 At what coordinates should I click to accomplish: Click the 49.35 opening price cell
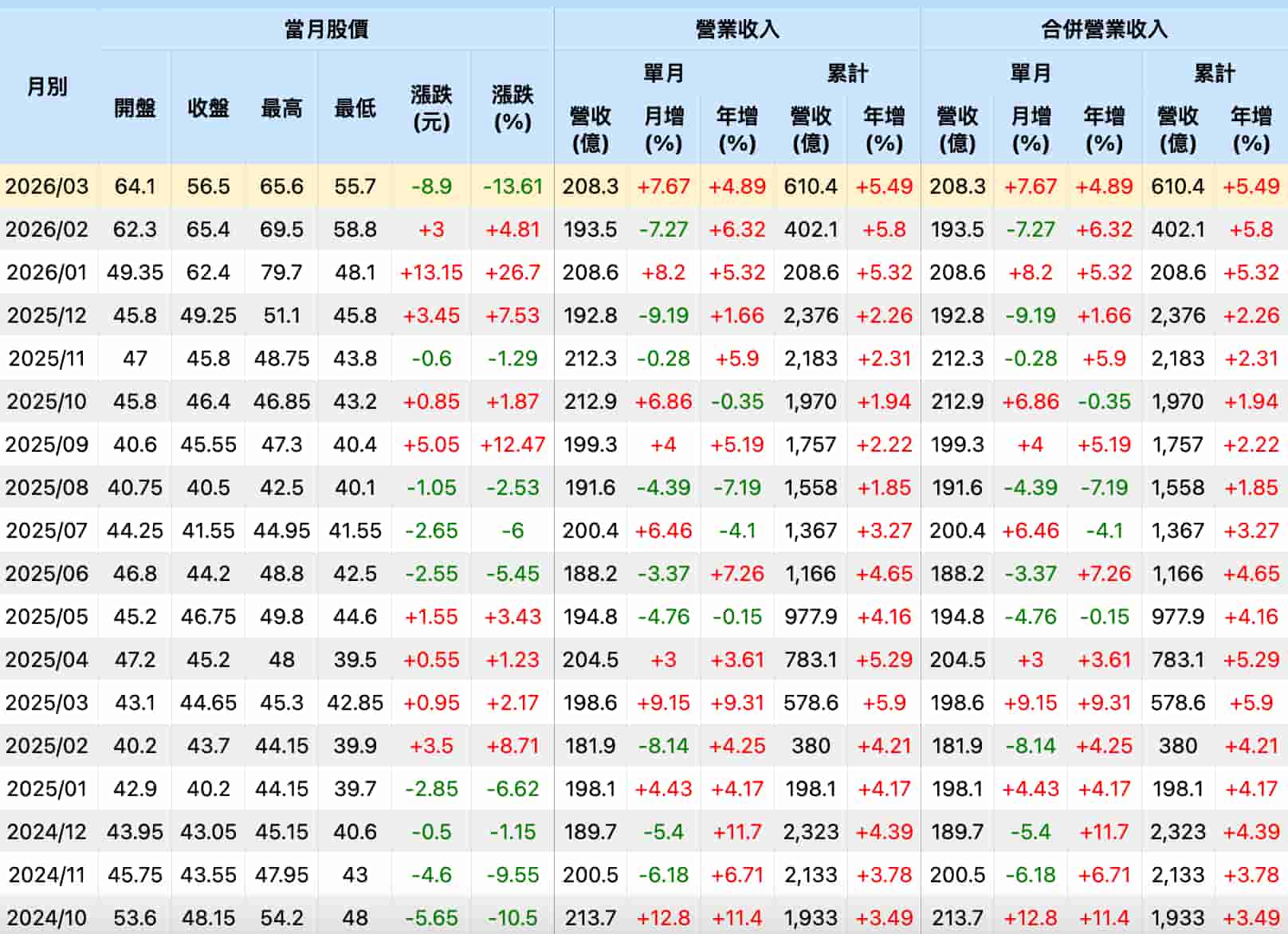(x=135, y=273)
